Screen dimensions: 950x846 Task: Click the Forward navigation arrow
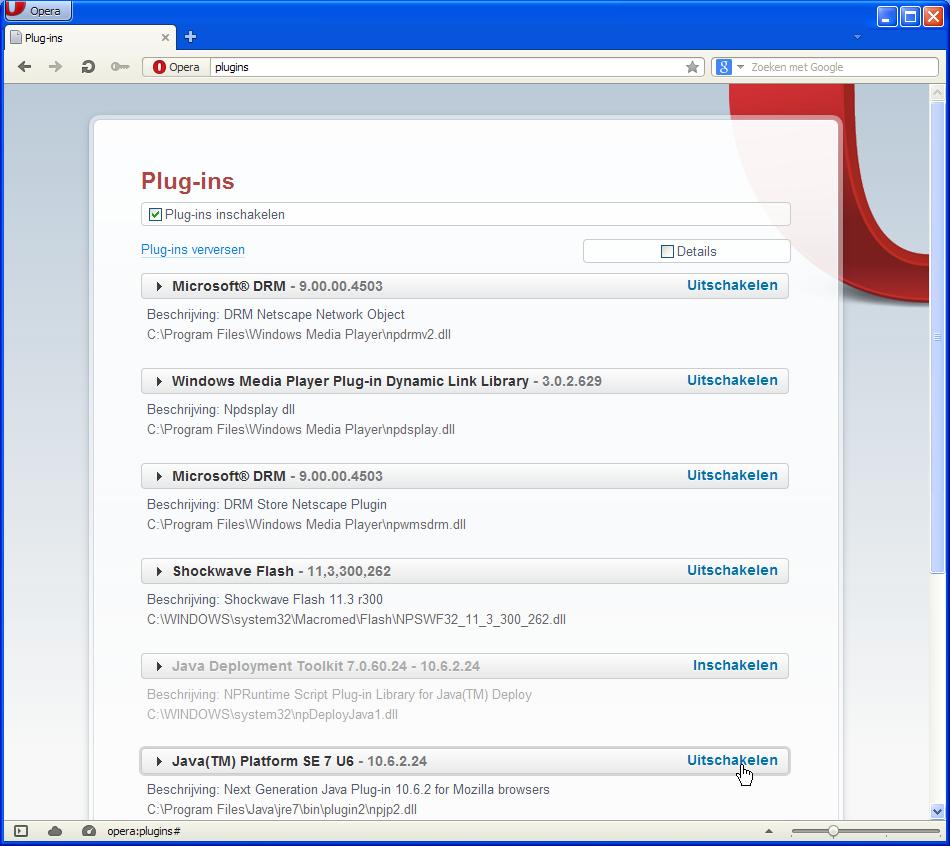coord(56,67)
